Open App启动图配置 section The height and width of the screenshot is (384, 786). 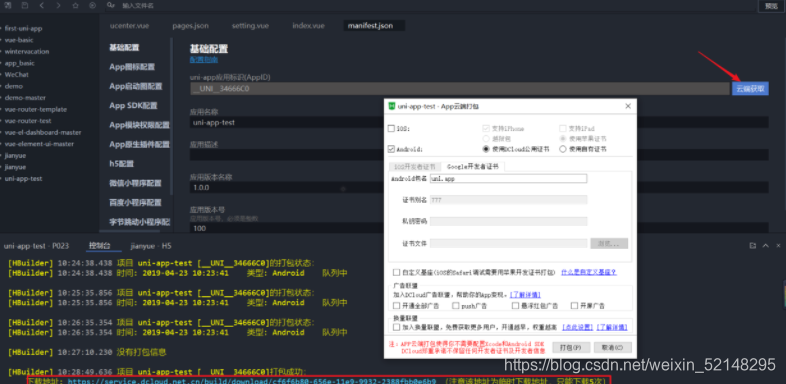click(136, 86)
